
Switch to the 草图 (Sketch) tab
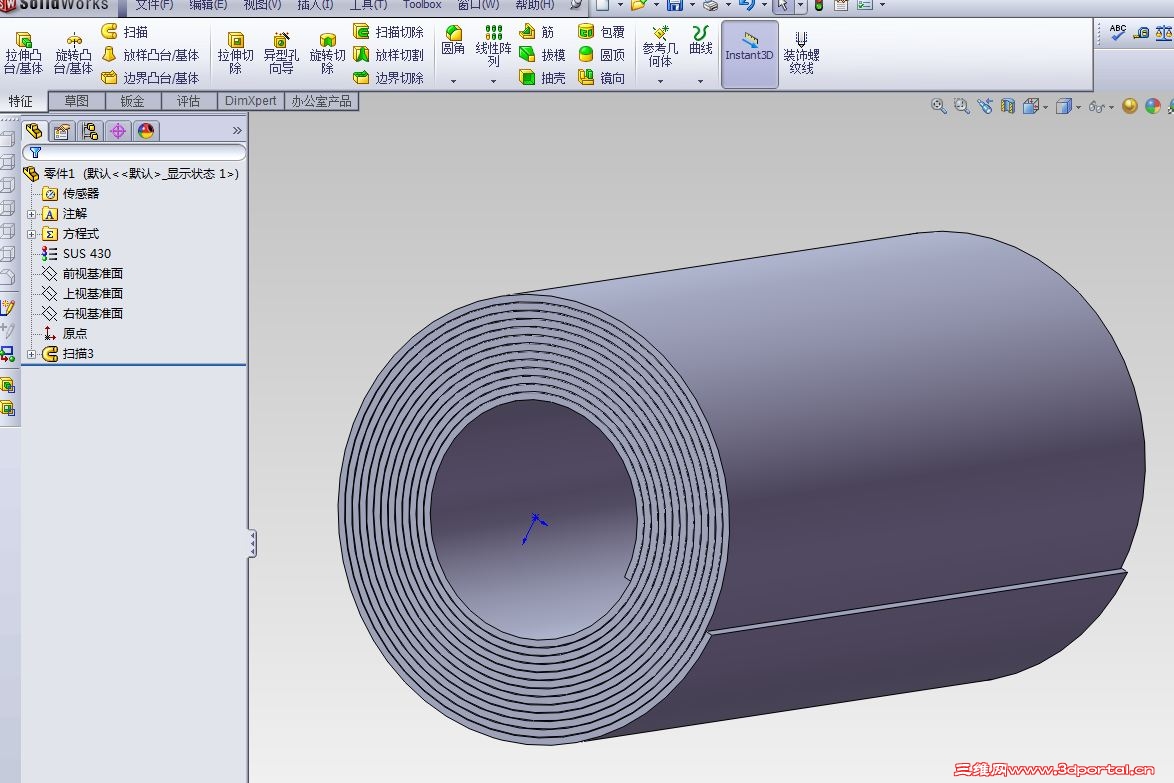[76, 100]
